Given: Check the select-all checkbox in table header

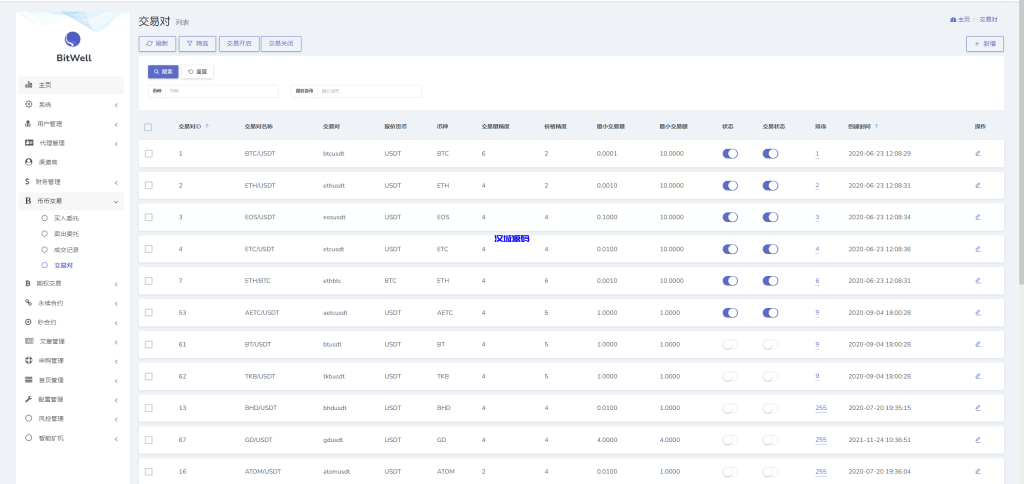Looking at the screenshot, I should tap(148, 127).
